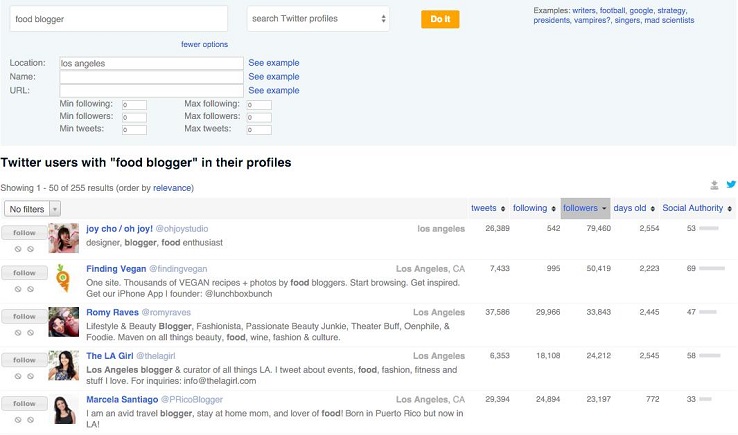
Task: Open joy cho's profile picture
Action: coord(64,237)
